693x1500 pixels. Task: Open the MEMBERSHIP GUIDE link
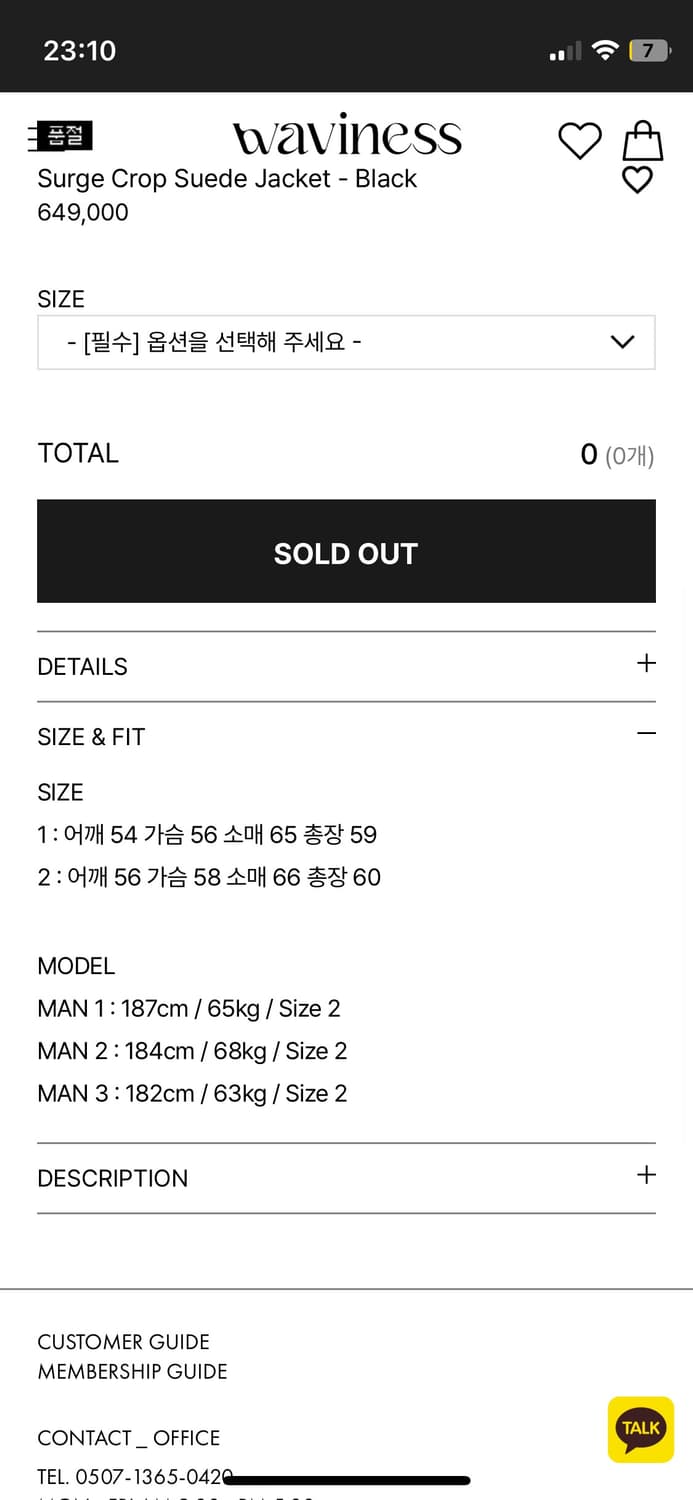click(x=132, y=1371)
